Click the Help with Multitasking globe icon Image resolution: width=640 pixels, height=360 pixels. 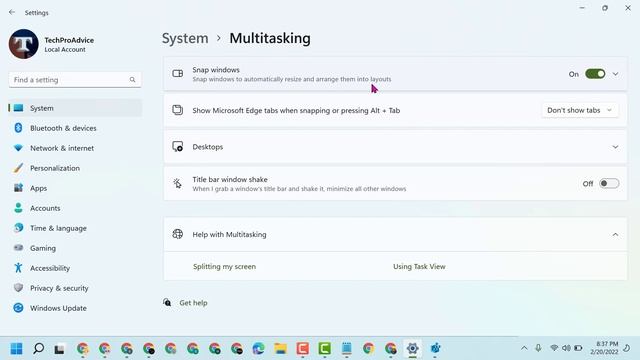pos(178,234)
